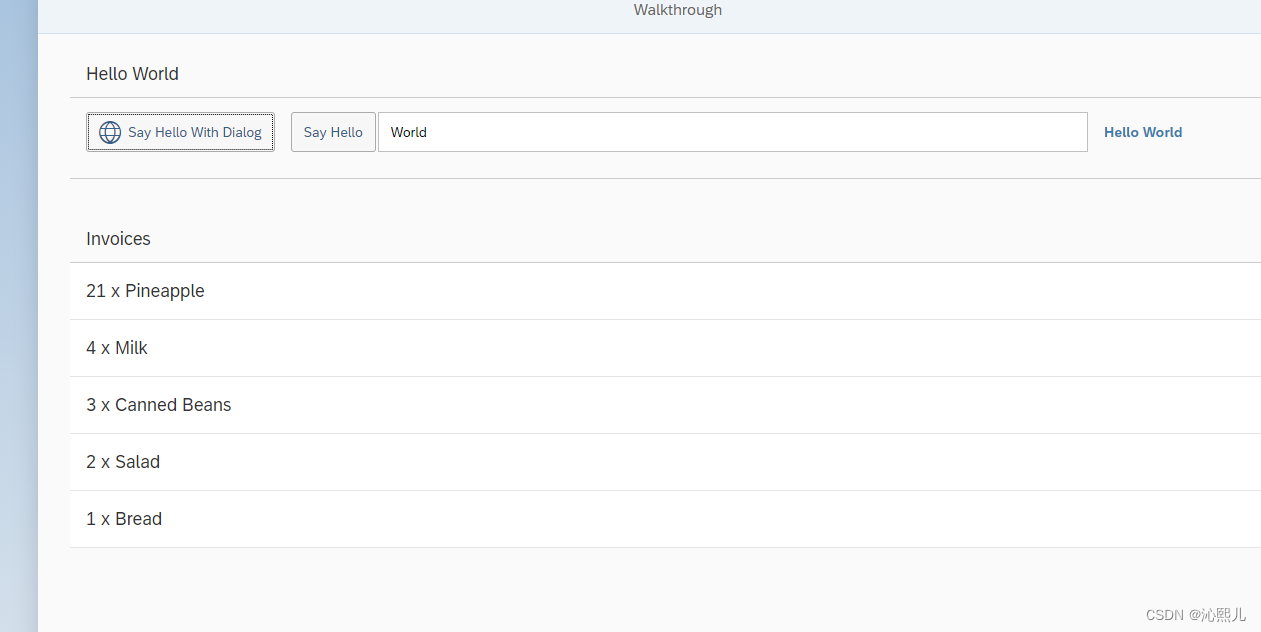Viewport: 1261px width, 632px height.
Task: Click the Hello World panel header
Action: pos(132,74)
